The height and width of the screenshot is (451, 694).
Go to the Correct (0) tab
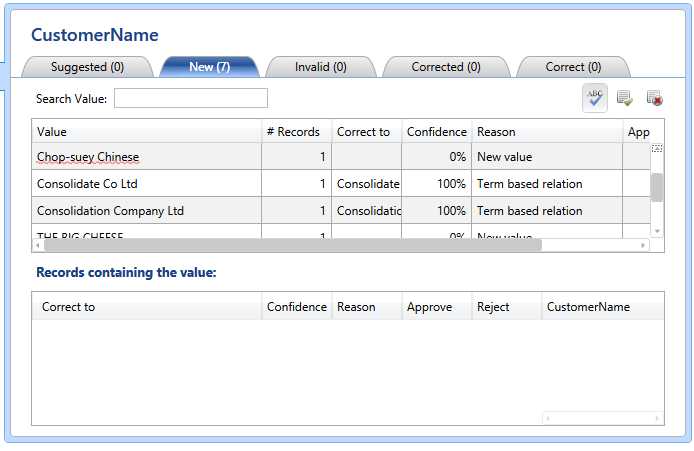tap(573, 67)
